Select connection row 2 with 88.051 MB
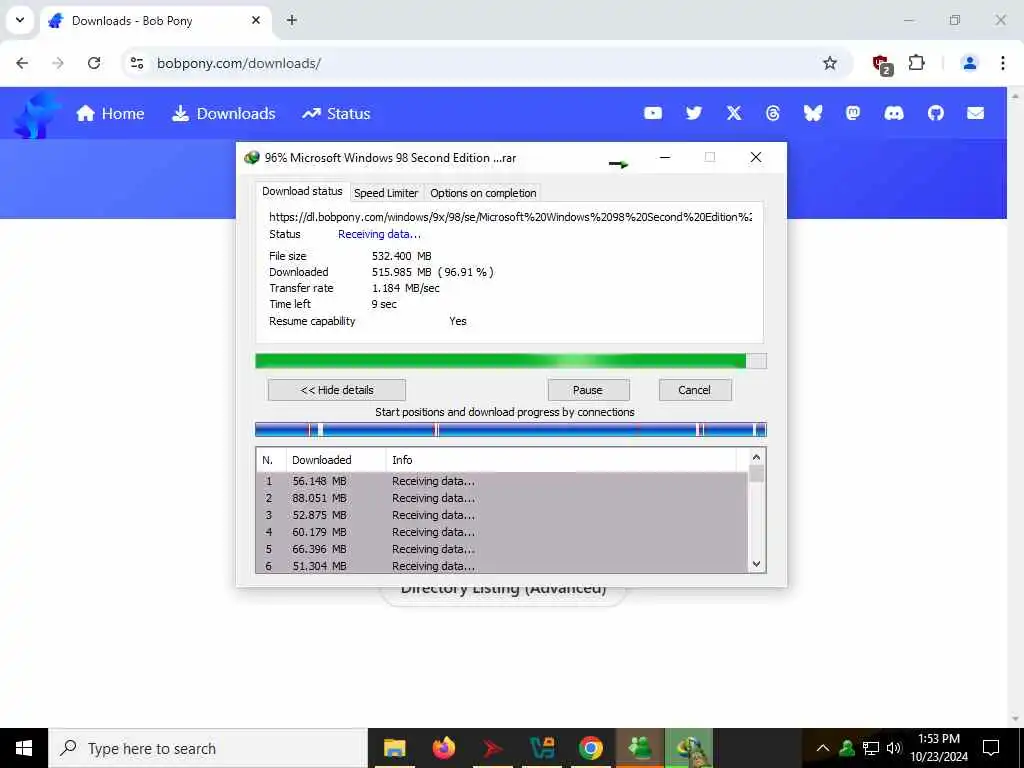This screenshot has height=768, width=1024. tap(502, 498)
